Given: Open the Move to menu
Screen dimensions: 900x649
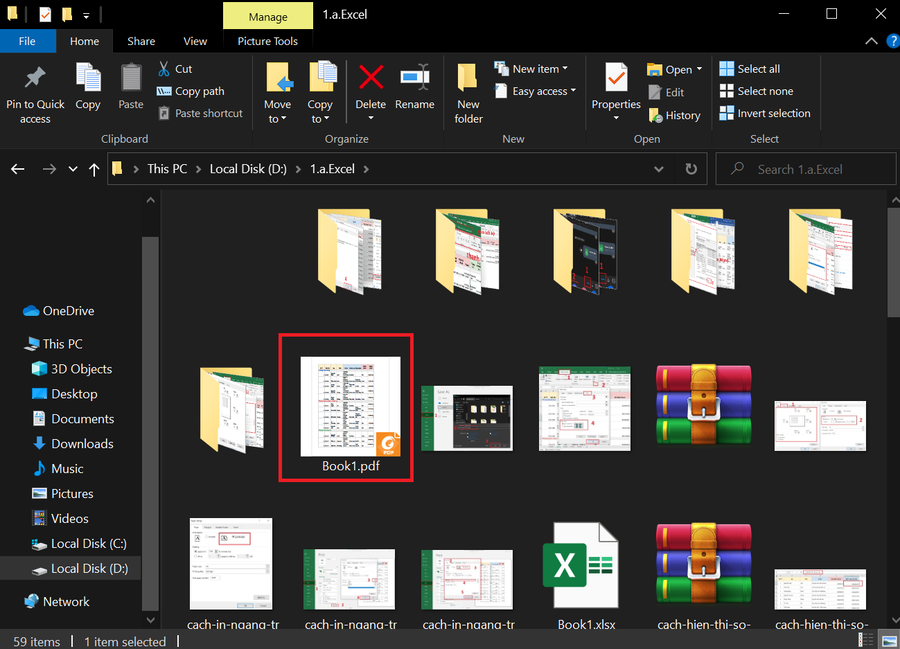Looking at the screenshot, I should click(x=278, y=93).
